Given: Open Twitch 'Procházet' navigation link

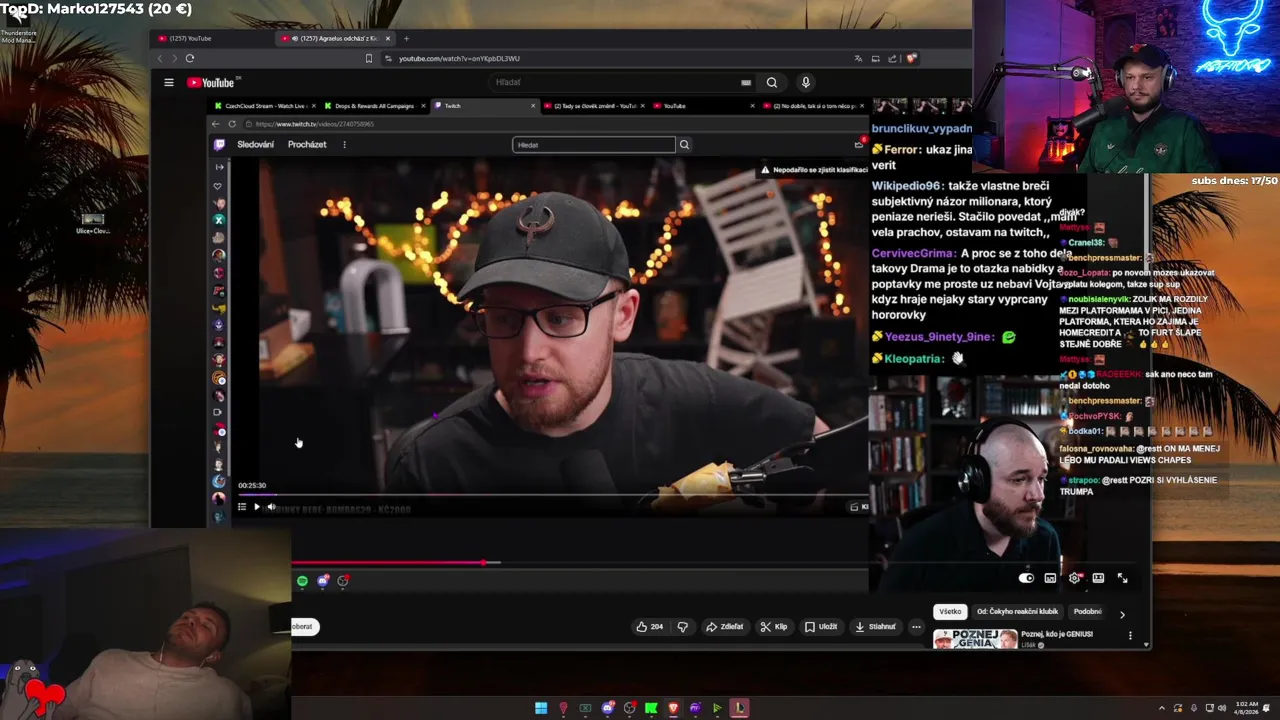Looking at the screenshot, I should coord(307,144).
